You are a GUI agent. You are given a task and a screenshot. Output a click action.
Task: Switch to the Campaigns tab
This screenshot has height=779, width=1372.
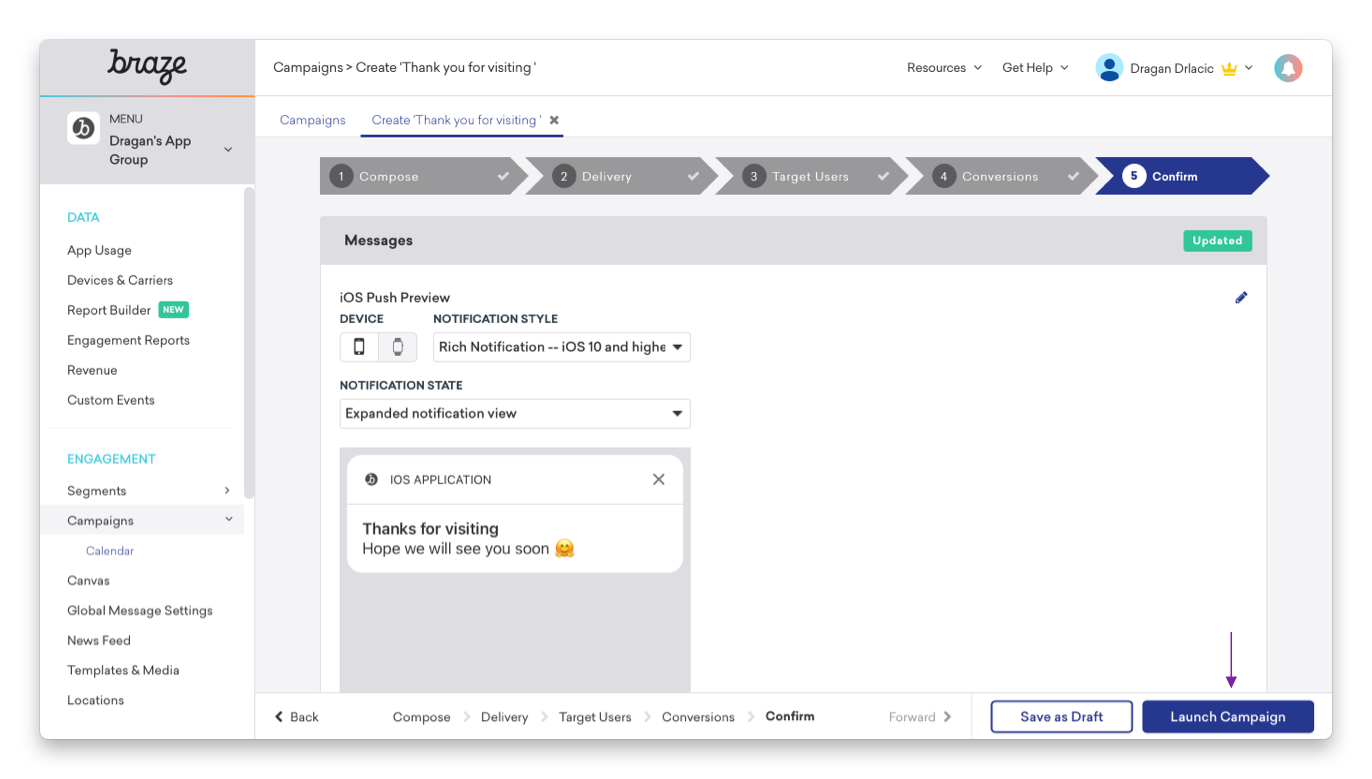(x=313, y=120)
